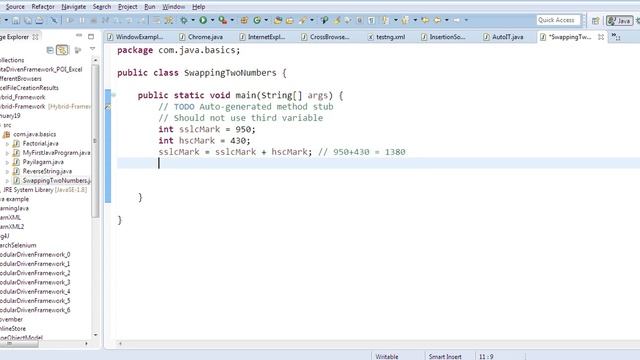Image resolution: width=640 pixels, height=360 pixels.
Task: Click the Quick Access search field
Action: pyautogui.click(x=558, y=20)
